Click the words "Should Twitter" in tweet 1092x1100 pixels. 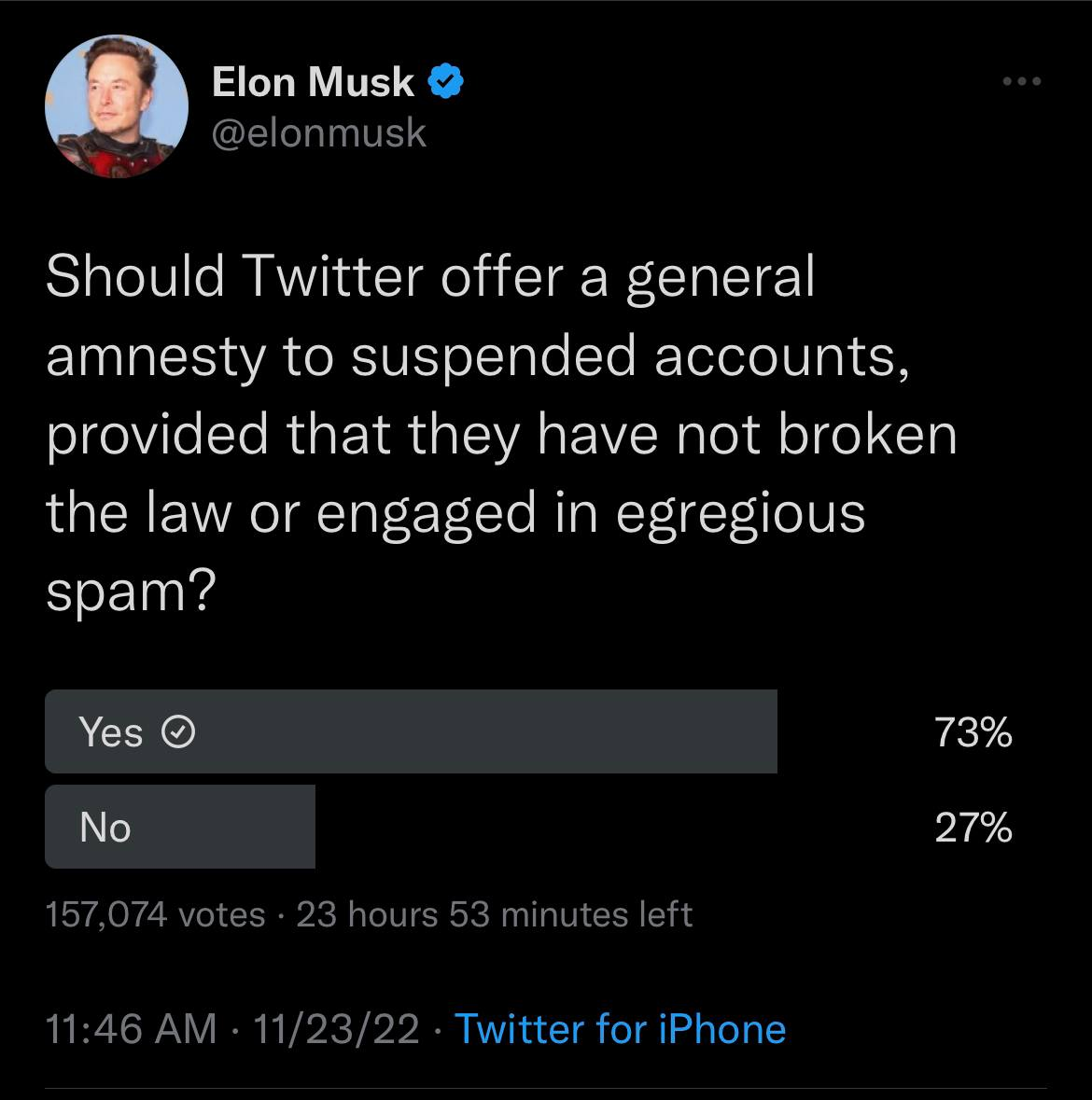(x=235, y=278)
